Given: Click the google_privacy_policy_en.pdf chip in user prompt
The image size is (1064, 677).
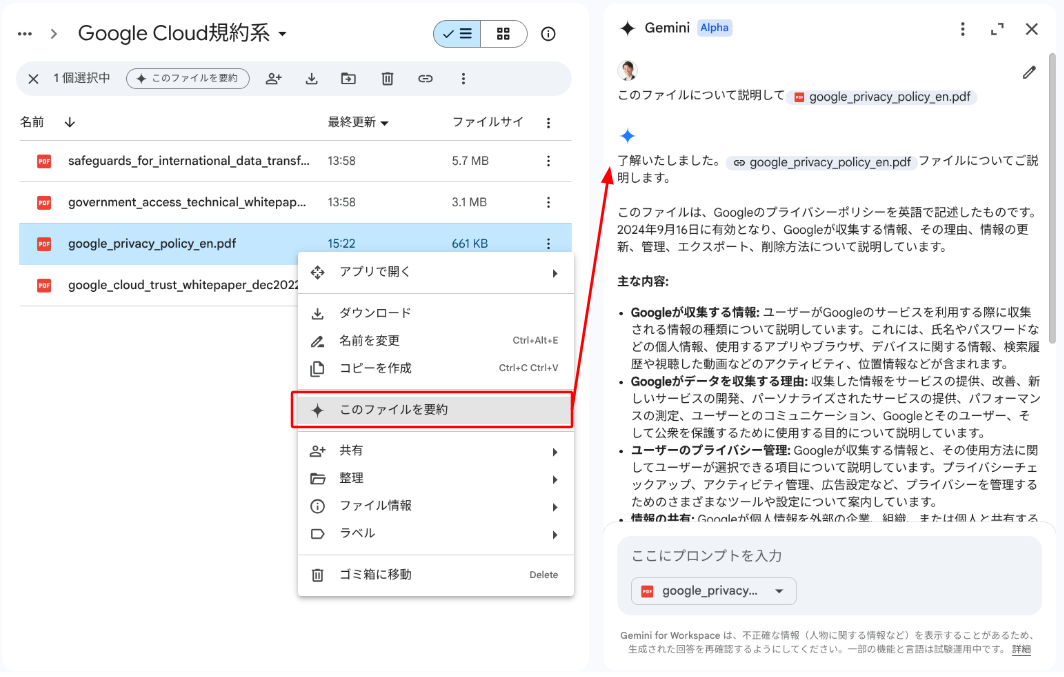Looking at the screenshot, I should [883, 97].
